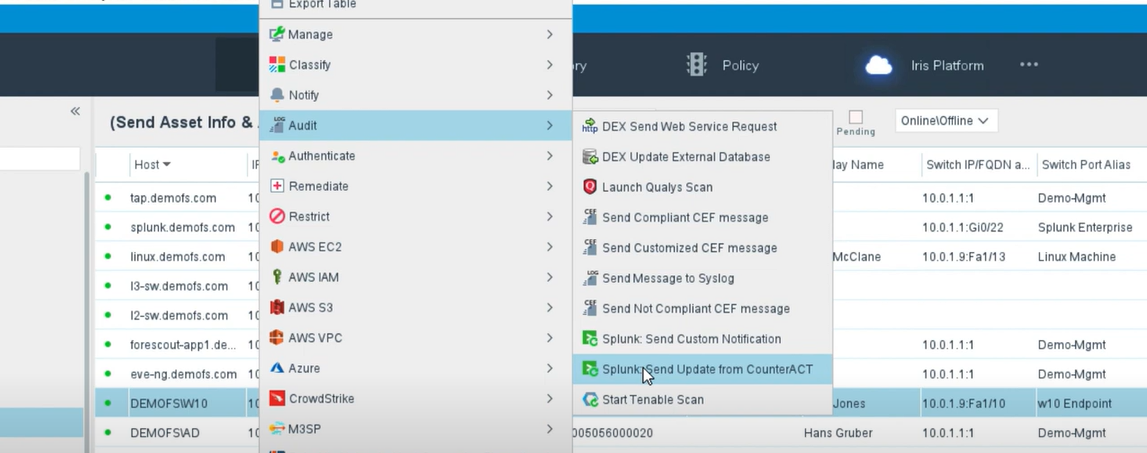Click the search field in left sidebar
Viewport: 1147px width, 453px height.
[40, 159]
